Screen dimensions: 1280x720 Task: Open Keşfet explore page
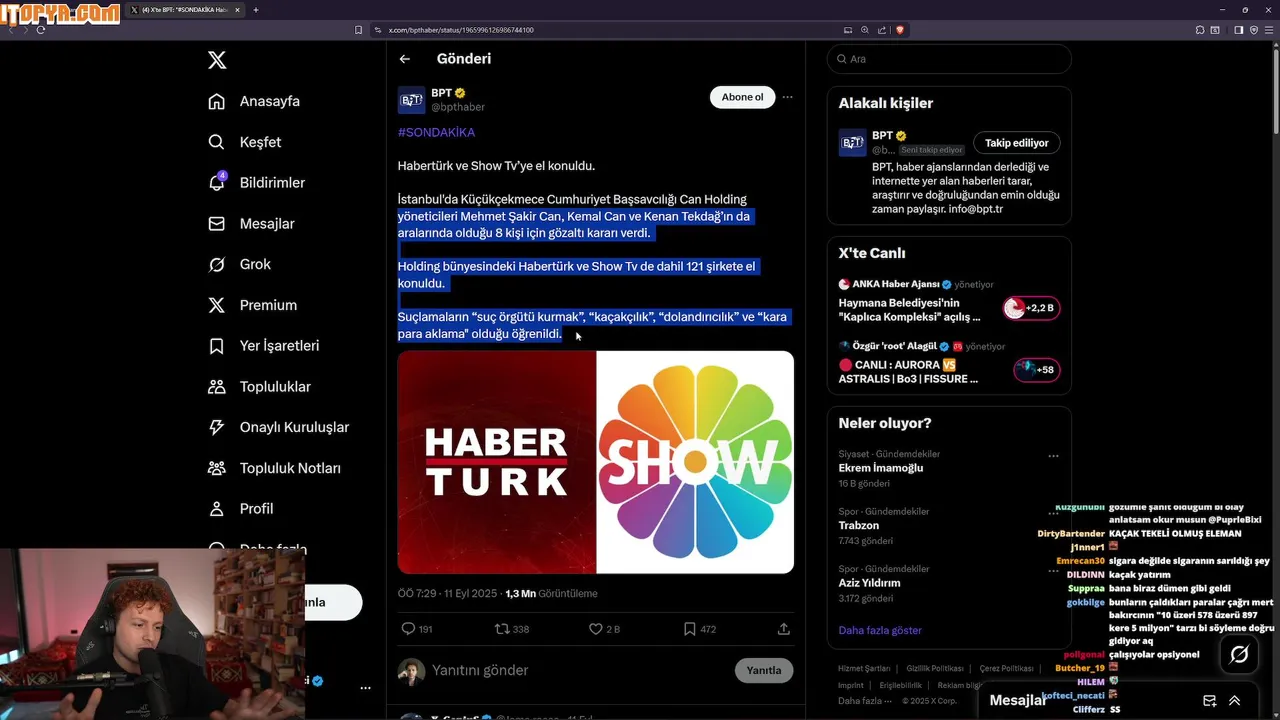[x=244, y=142]
